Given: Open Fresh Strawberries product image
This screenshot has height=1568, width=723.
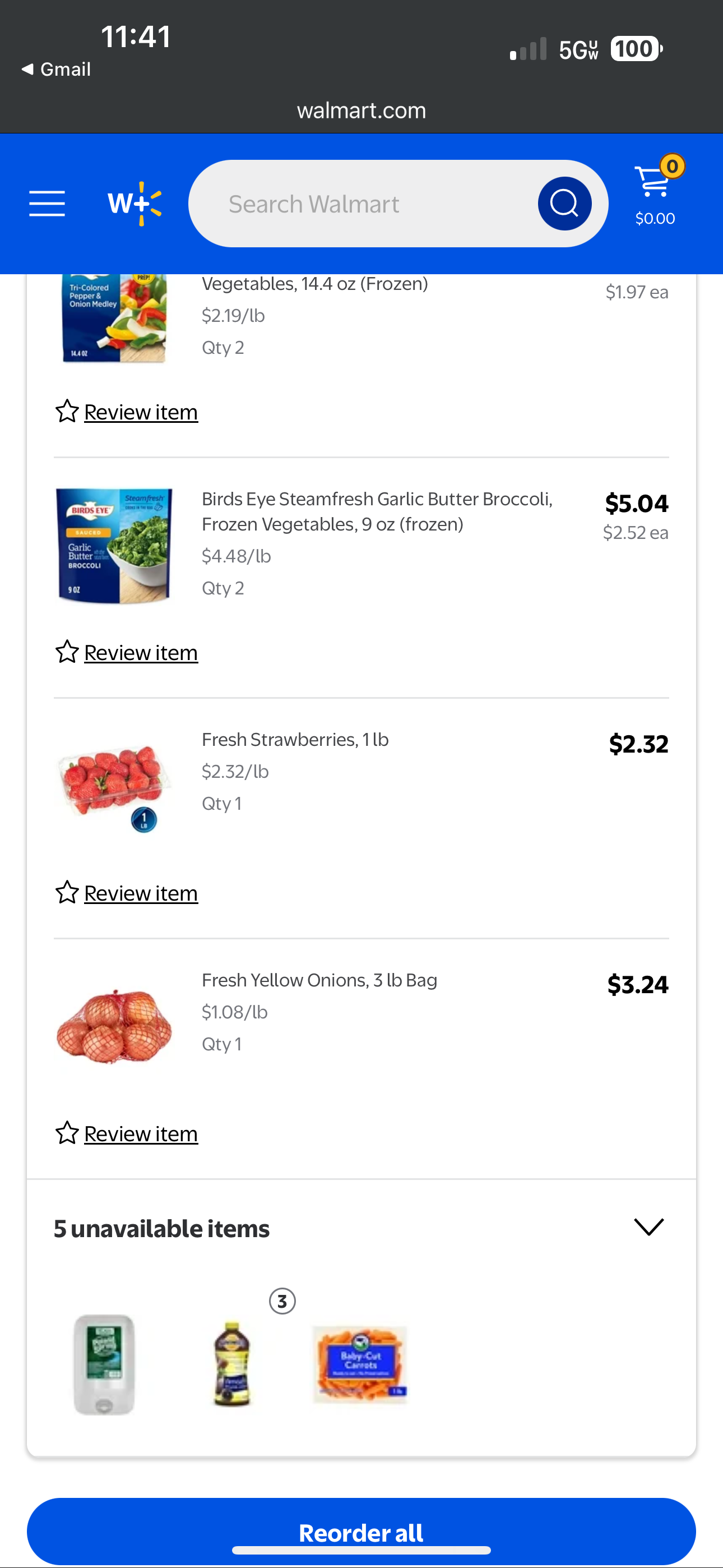Looking at the screenshot, I should click(x=114, y=785).
